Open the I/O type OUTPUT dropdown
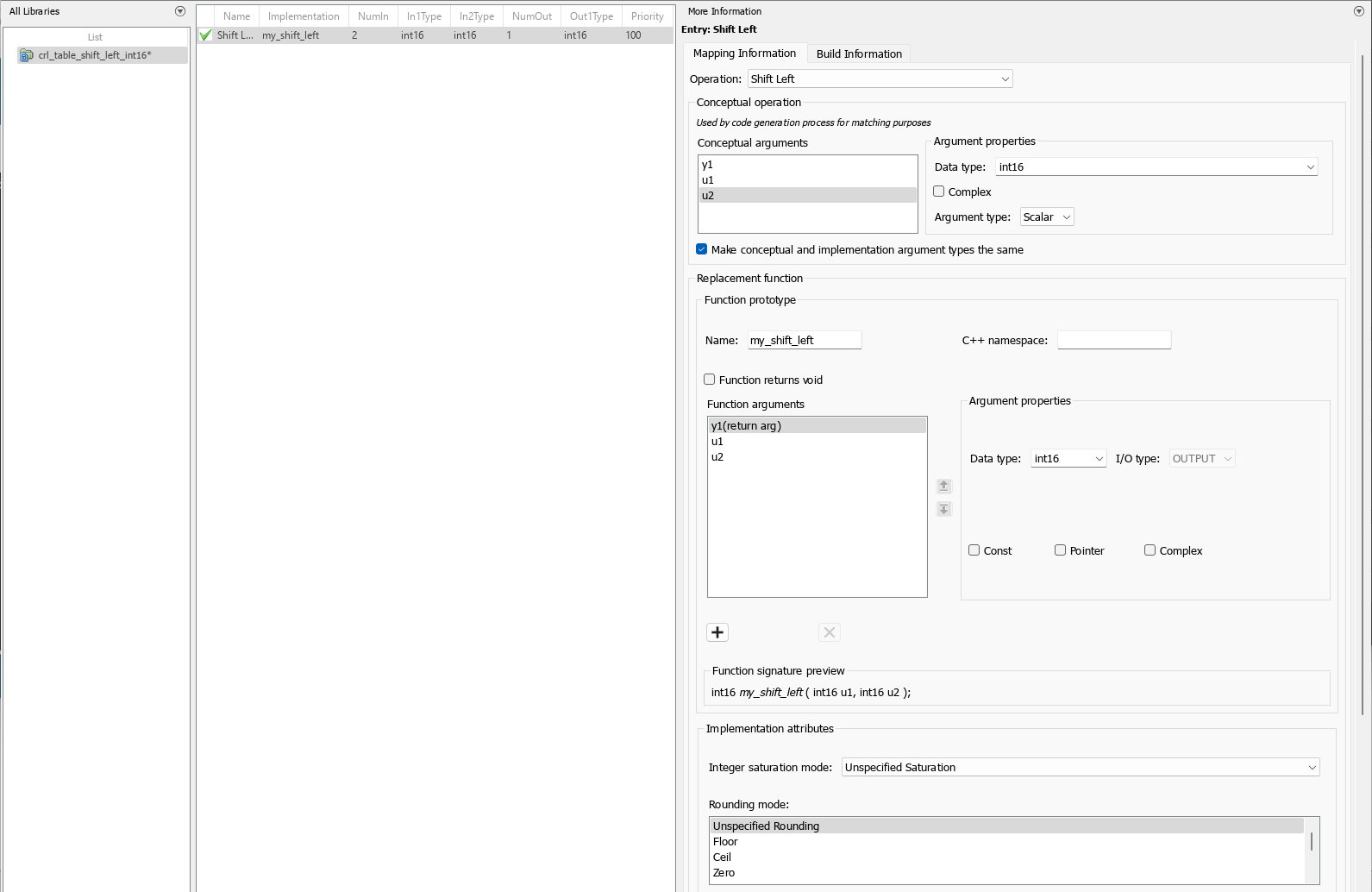 pos(1202,459)
